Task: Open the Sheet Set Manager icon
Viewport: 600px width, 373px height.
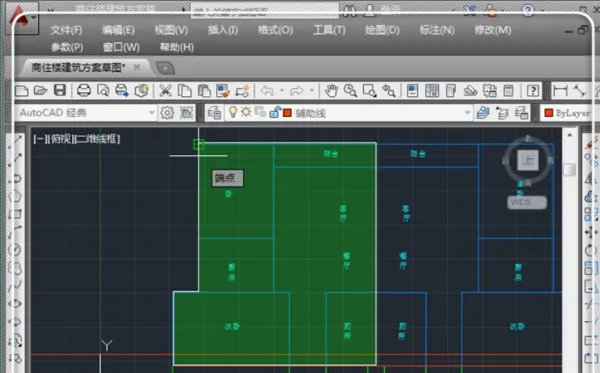Action: coord(471,91)
